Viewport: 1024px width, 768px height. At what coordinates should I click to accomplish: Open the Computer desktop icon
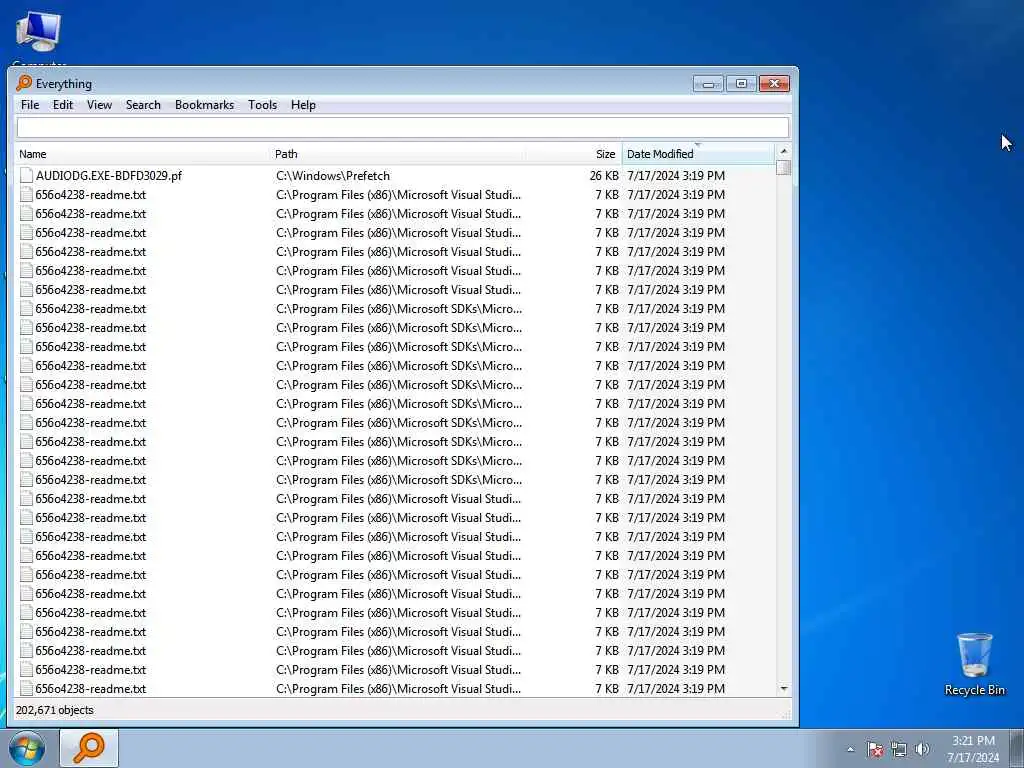(x=39, y=33)
